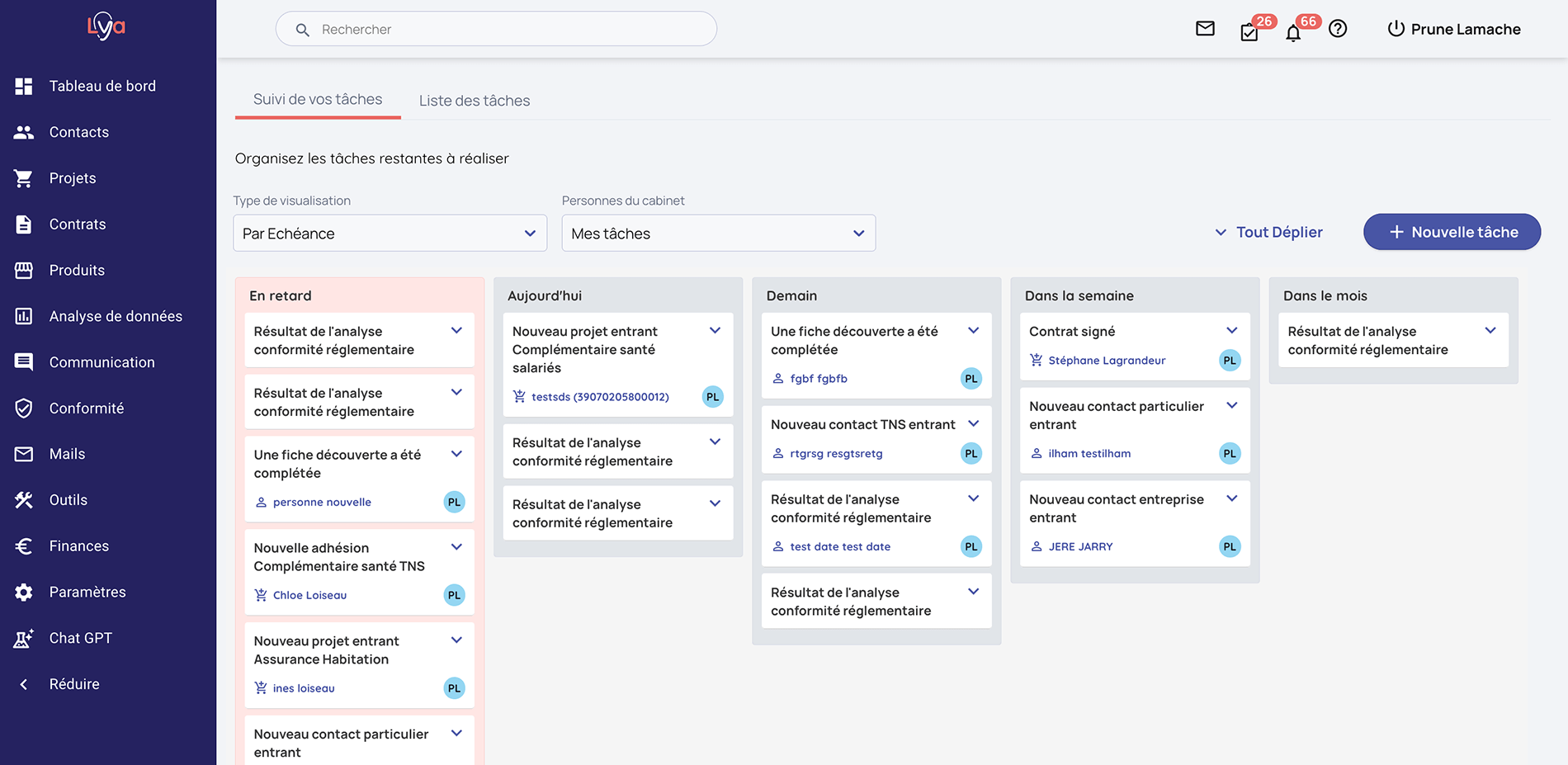1568x765 pixels.
Task: Click the Outils wrench icon
Action: coord(24,500)
